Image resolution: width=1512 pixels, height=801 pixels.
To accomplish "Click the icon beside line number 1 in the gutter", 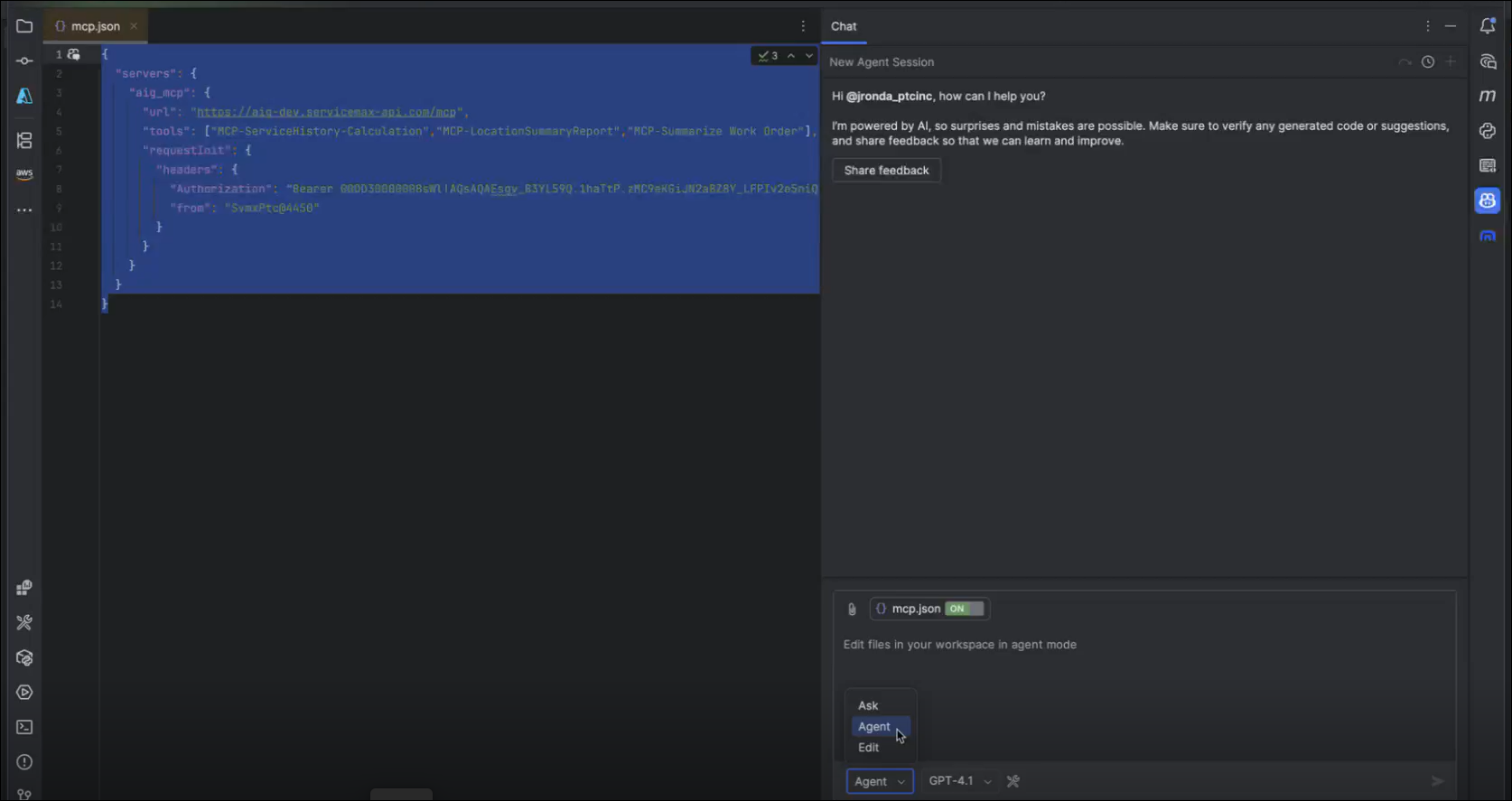I will [x=74, y=54].
